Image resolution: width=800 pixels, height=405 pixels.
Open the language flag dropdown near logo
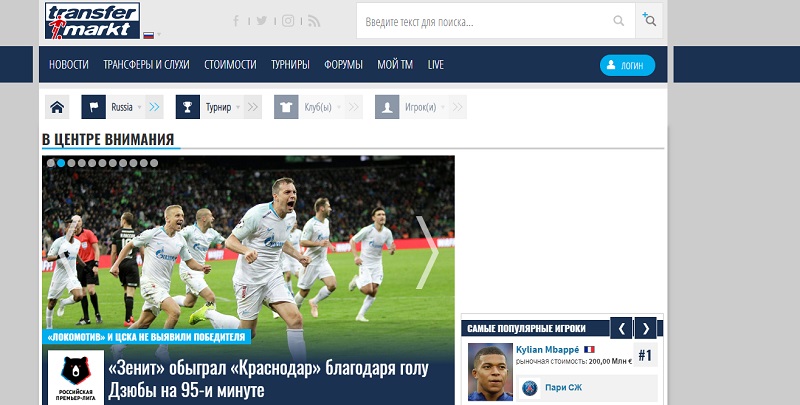point(152,35)
